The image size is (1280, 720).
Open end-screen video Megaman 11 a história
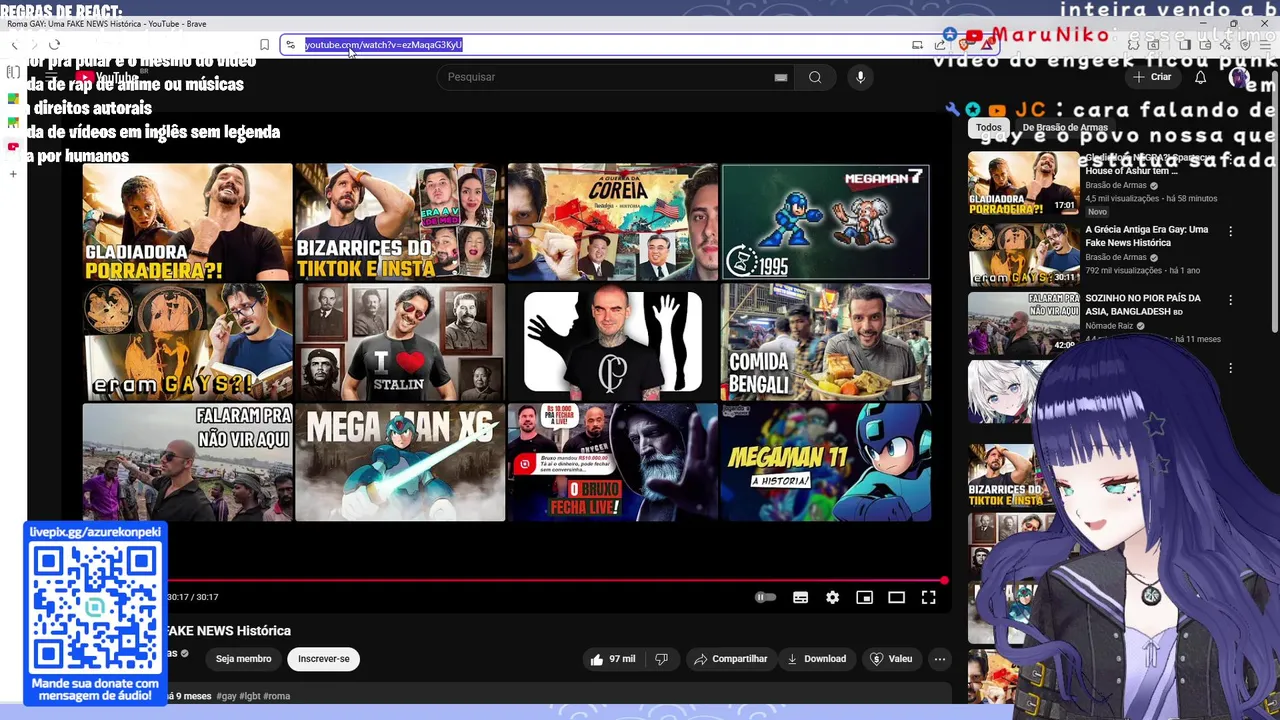tap(825, 462)
